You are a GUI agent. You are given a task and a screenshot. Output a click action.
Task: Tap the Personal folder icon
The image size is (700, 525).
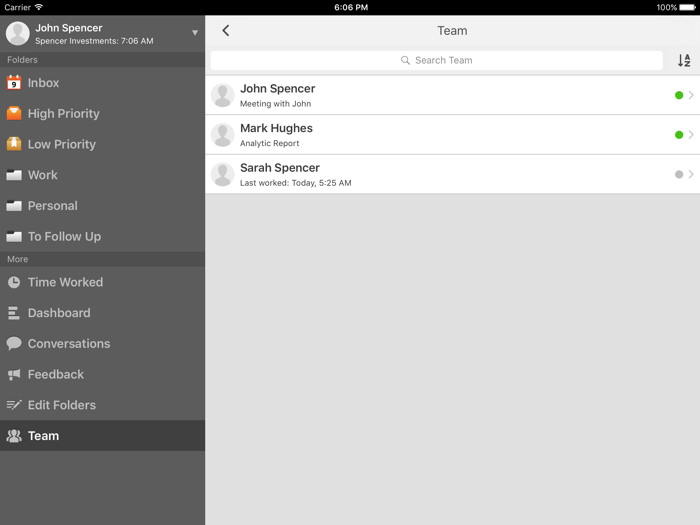pyautogui.click(x=14, y=206)
